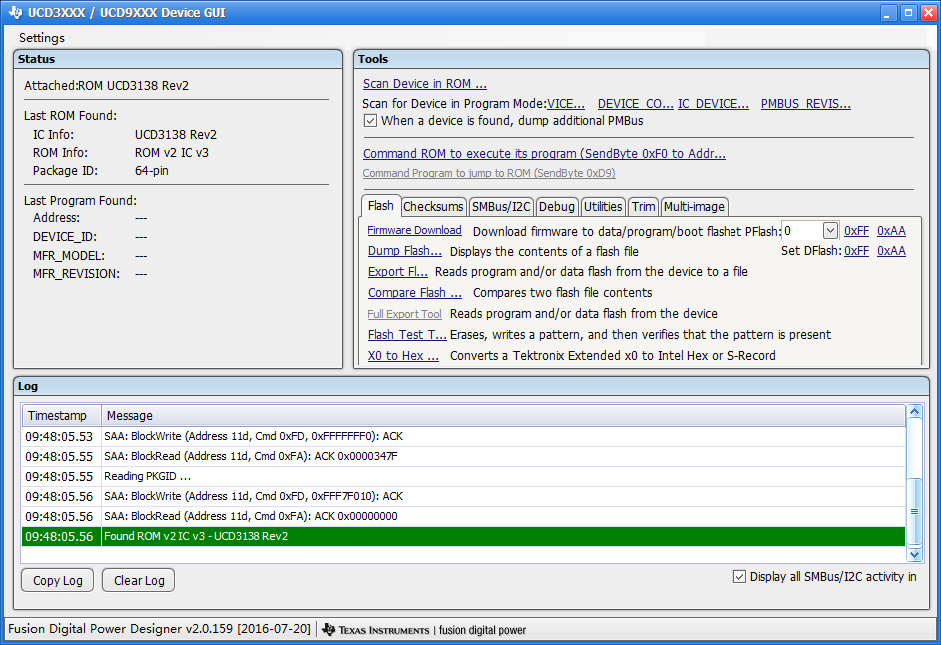Click the Set DFlash 0xAA link

pyautogui.click(x=891, y=251)
